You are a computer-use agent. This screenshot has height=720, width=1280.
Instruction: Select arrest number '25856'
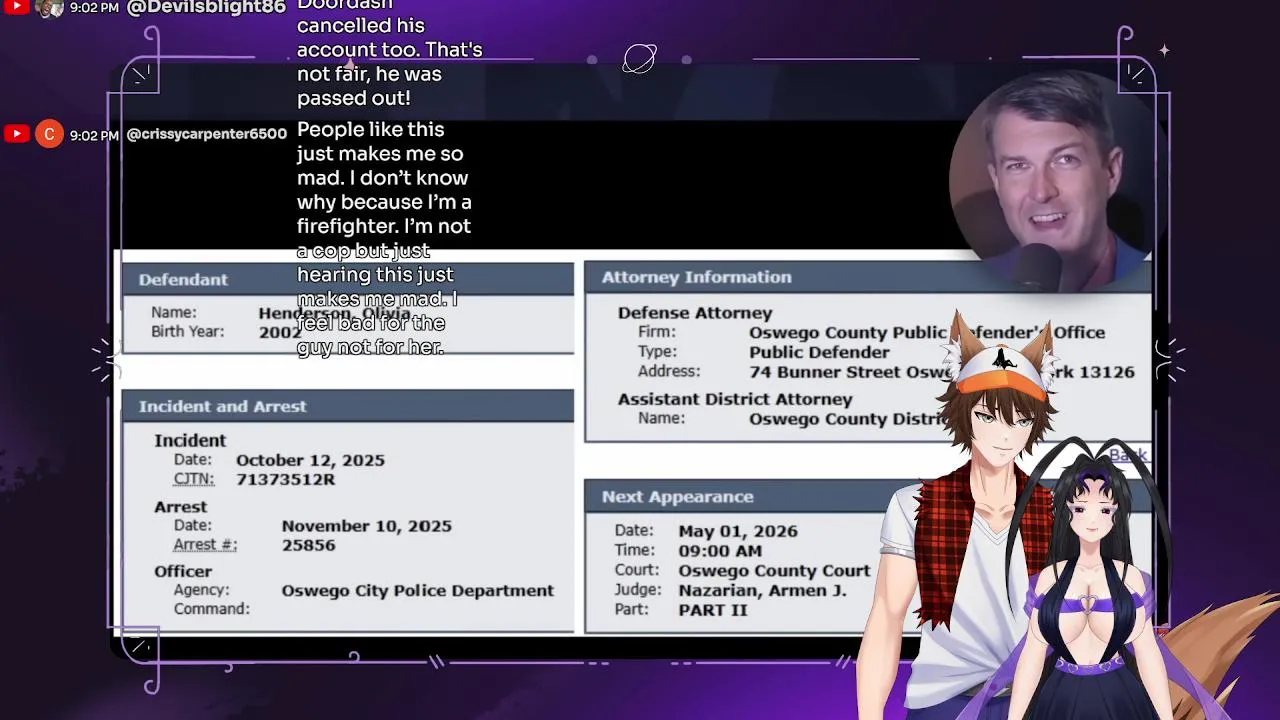click(308, 545)
